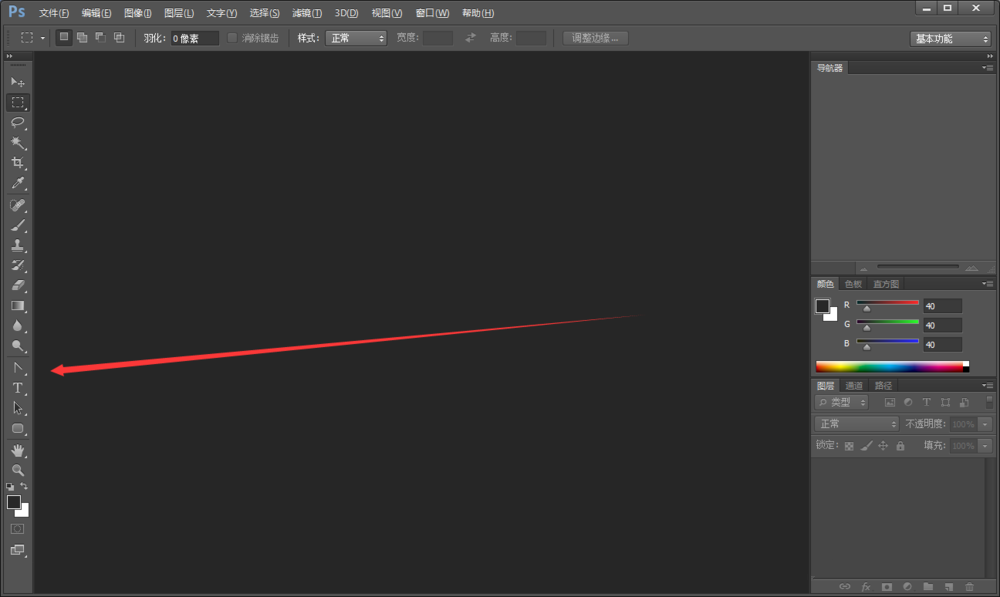The image size is (1000, 597).
Task: Click the add layer mask button
Action: (x=886, y=586)
